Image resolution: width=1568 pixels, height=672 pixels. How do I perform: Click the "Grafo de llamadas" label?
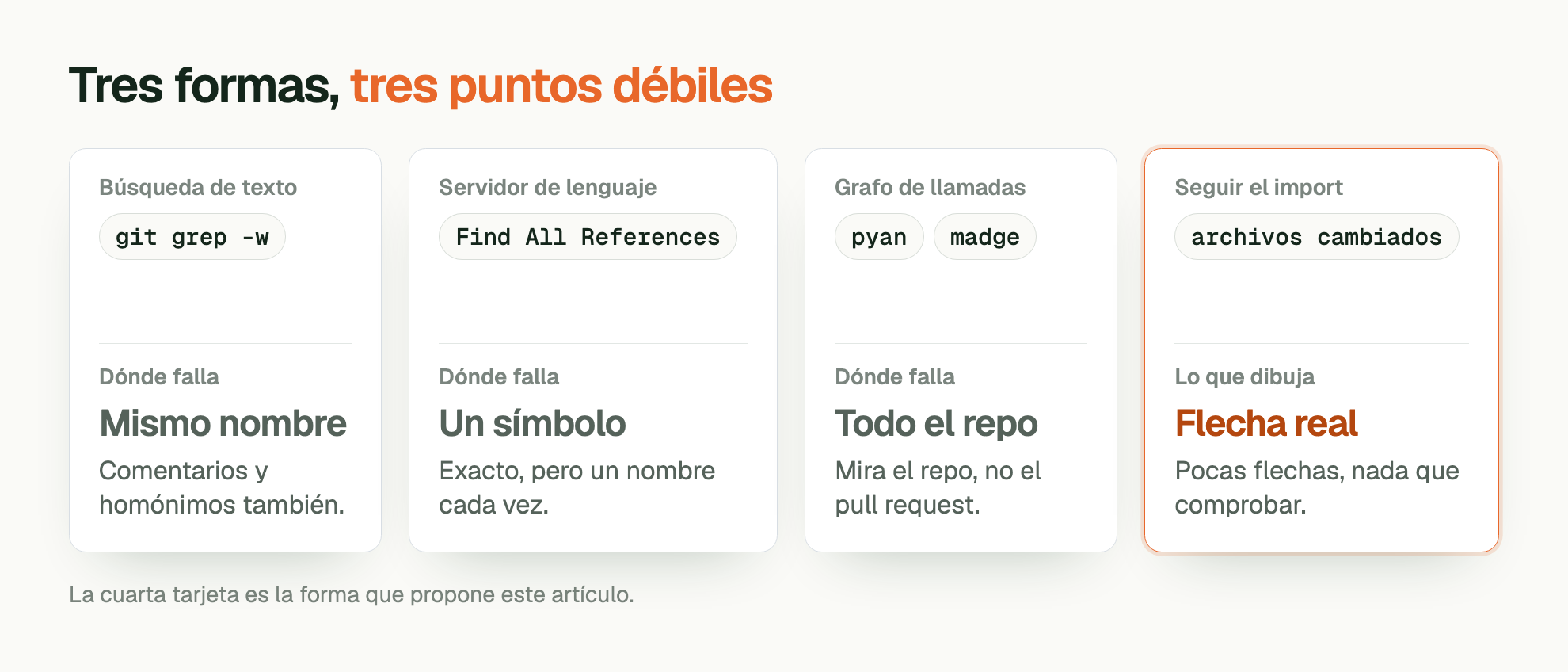coord(931,188)
